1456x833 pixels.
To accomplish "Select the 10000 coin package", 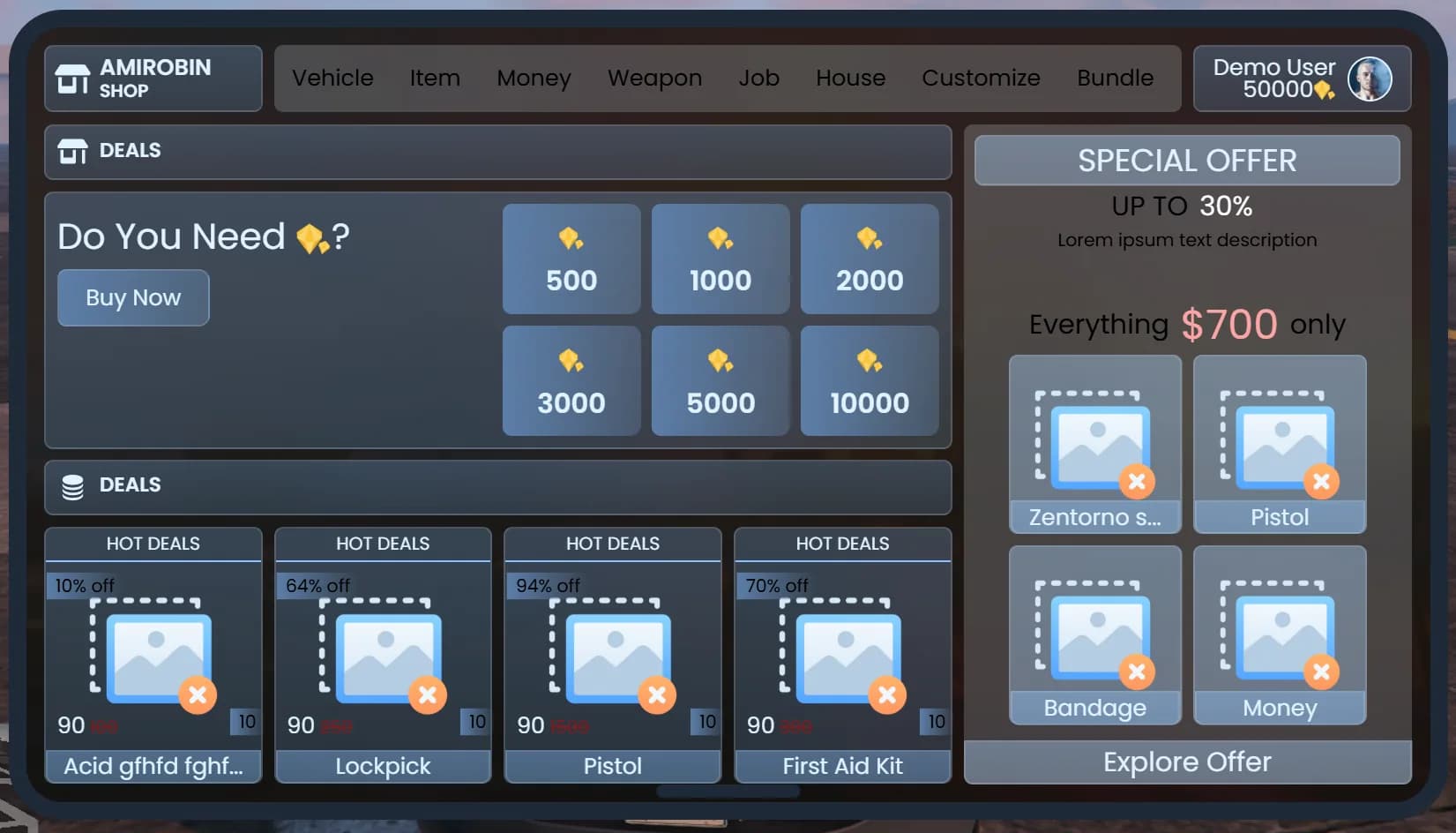I will 870,381.
